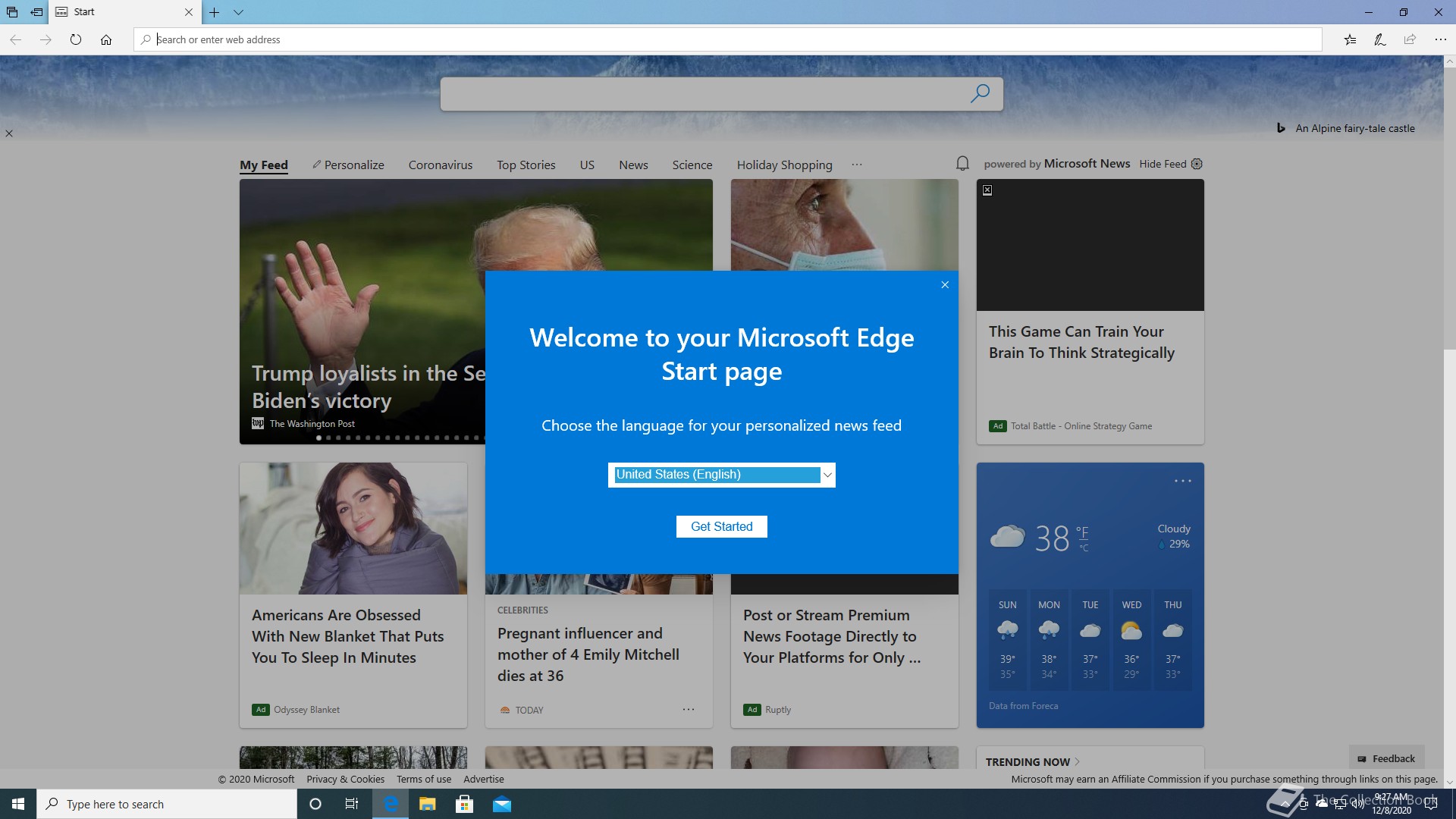Open Settings and more ellipsis menu

point(1440,39)
